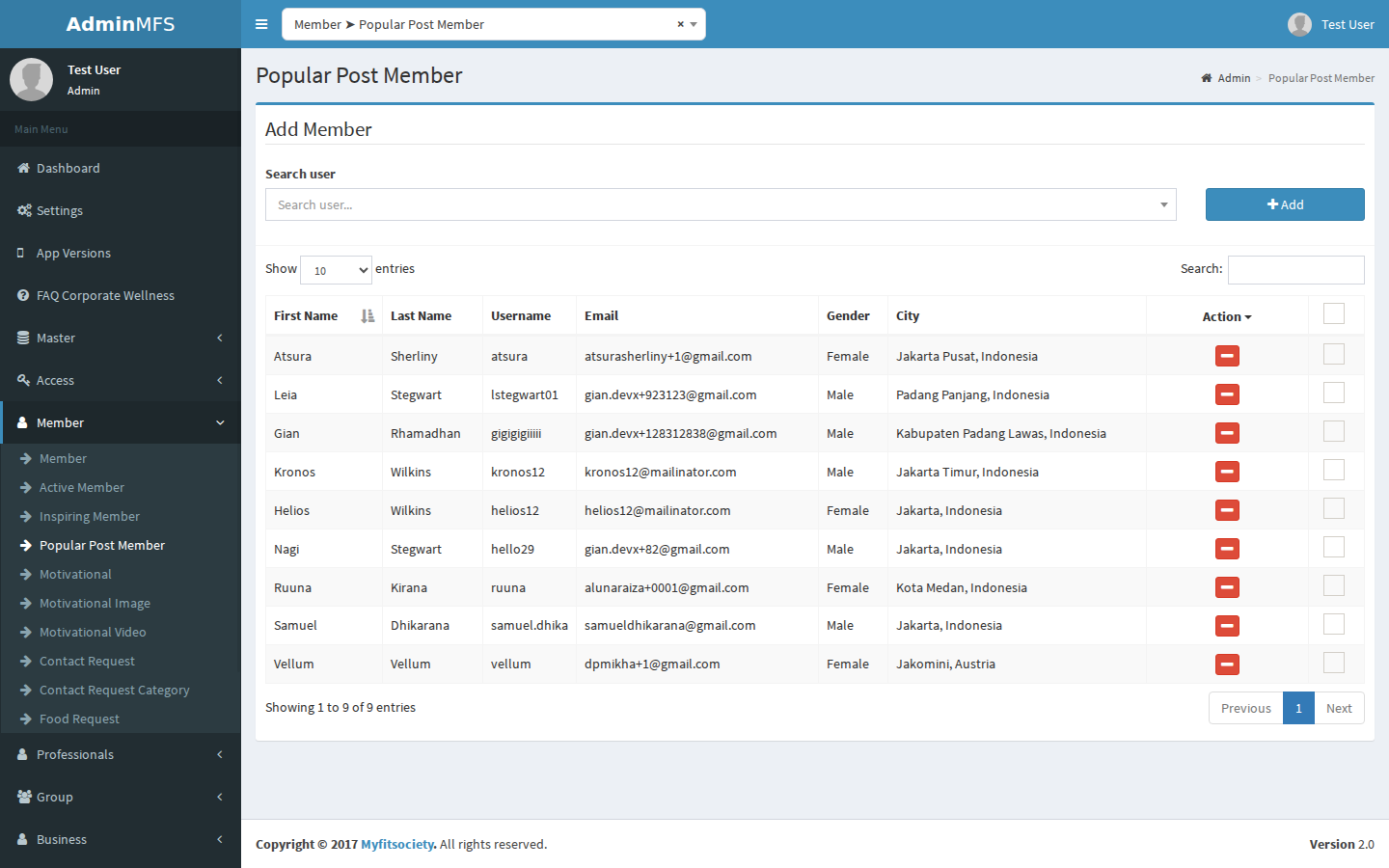Click the red remove icon for Atsura

coord(1227,356)
